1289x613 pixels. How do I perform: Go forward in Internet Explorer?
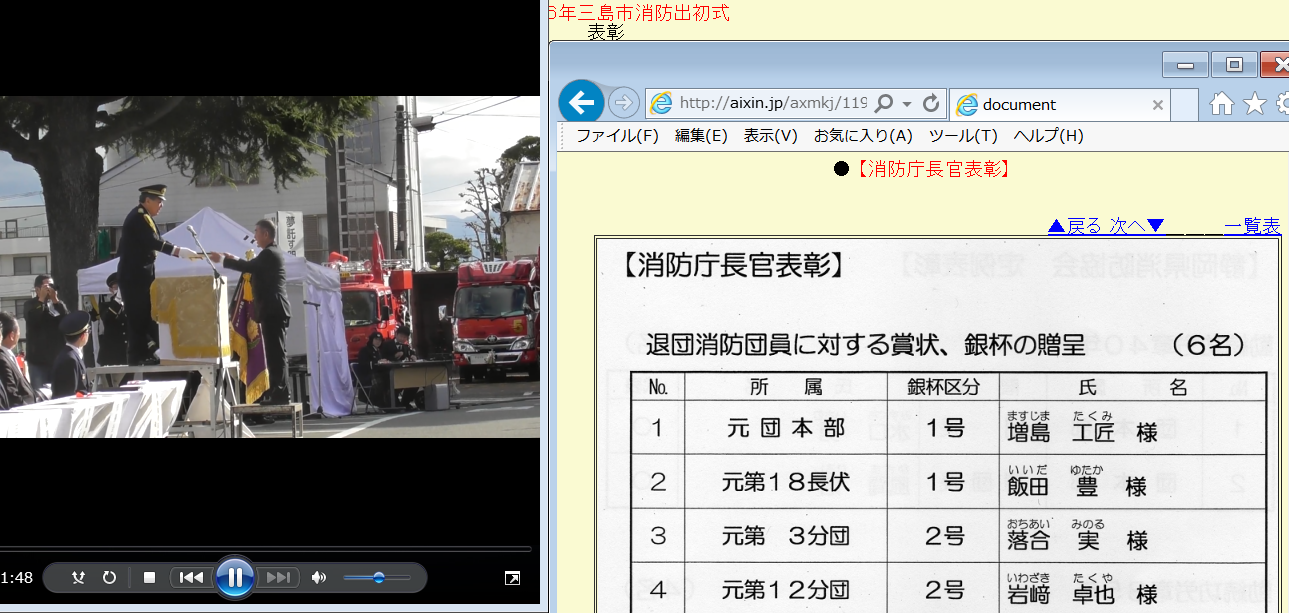point(623,103)
